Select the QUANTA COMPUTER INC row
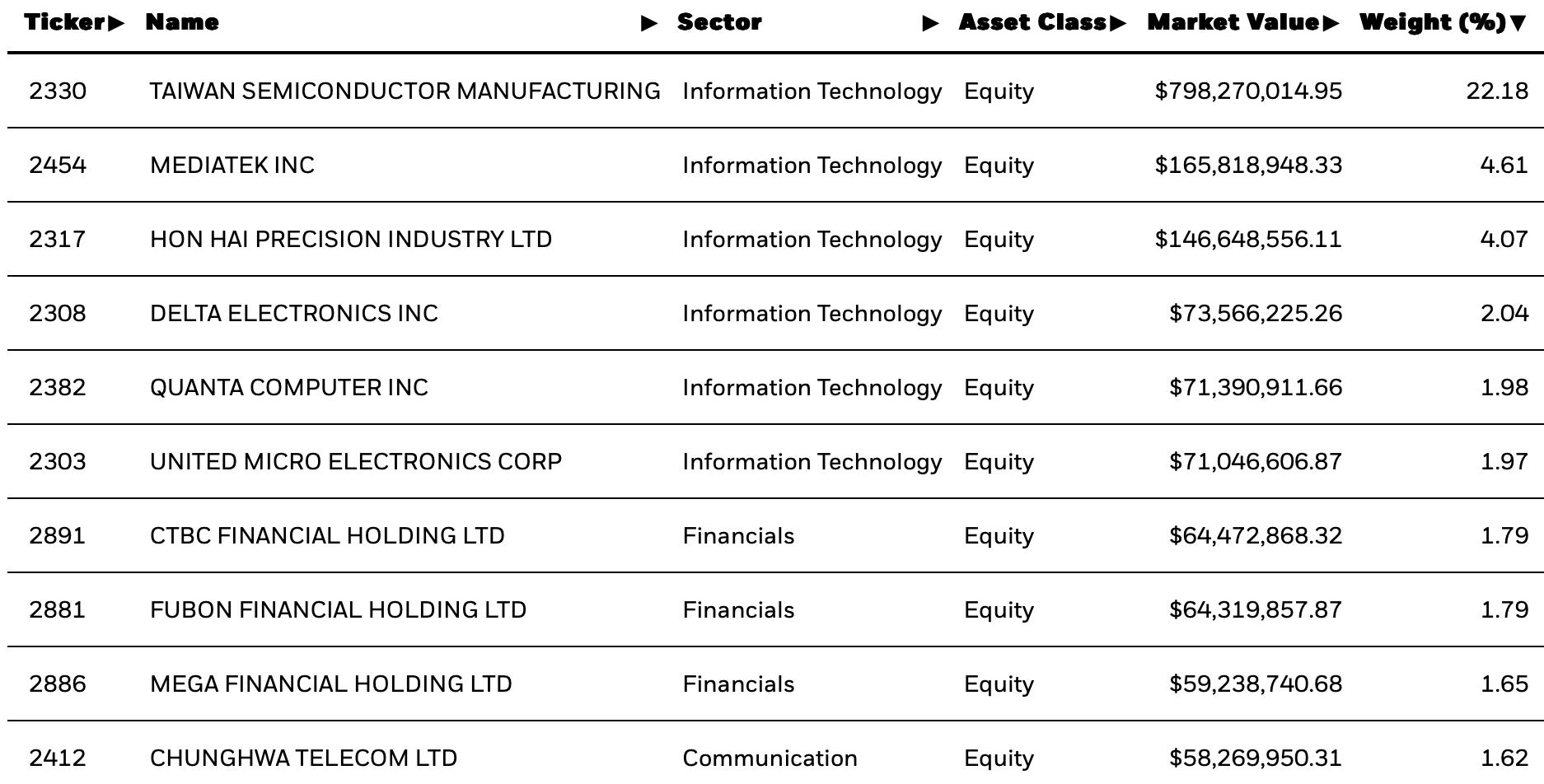1544x784 pixels. [774, 387]
